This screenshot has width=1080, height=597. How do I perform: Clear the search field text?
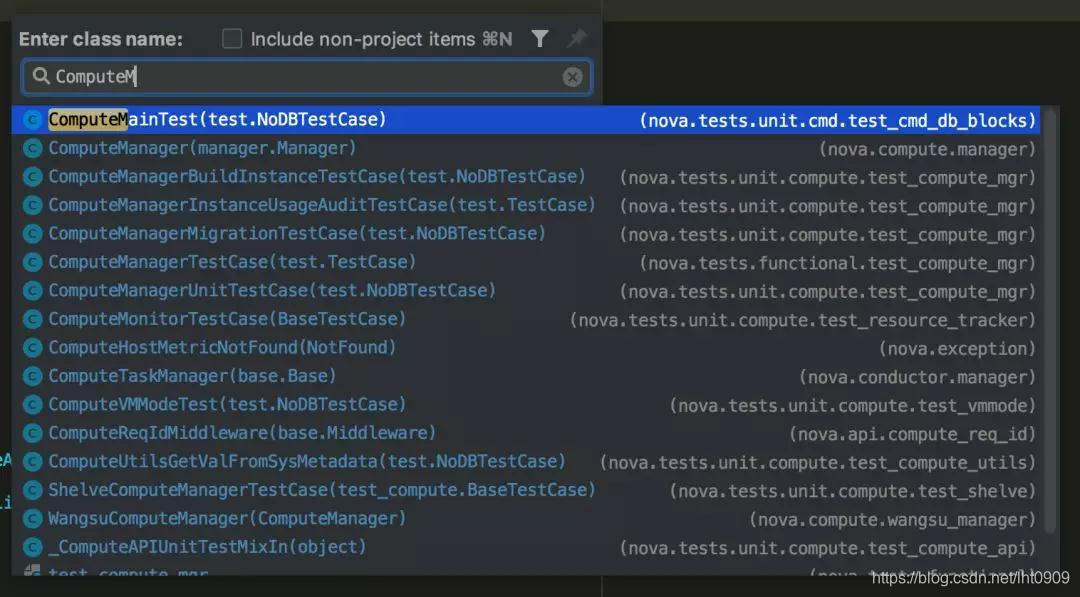pyautogui.click(x=572, y=77)
